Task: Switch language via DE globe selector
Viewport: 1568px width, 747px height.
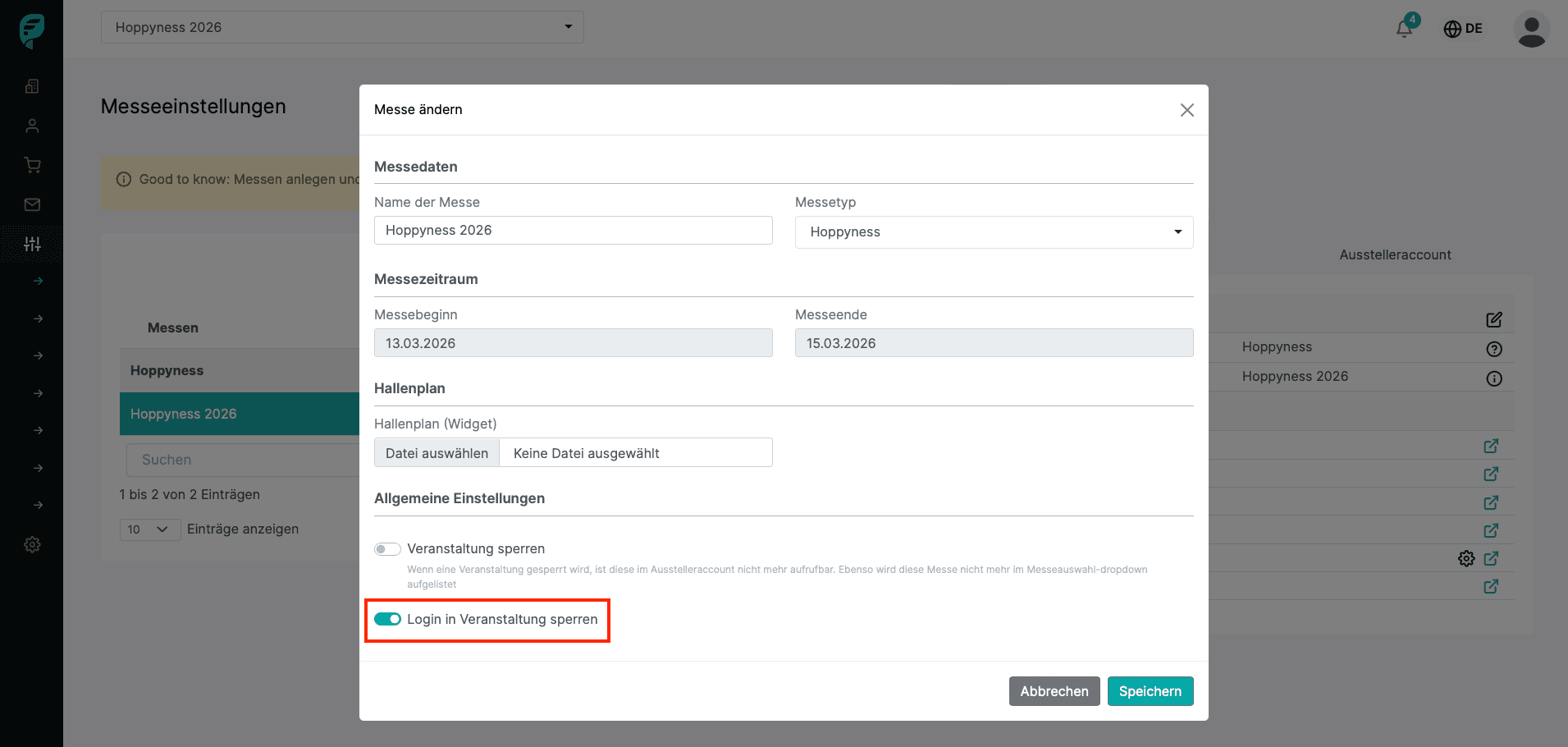Action: pyautogui.click(x=1462, y=29)
